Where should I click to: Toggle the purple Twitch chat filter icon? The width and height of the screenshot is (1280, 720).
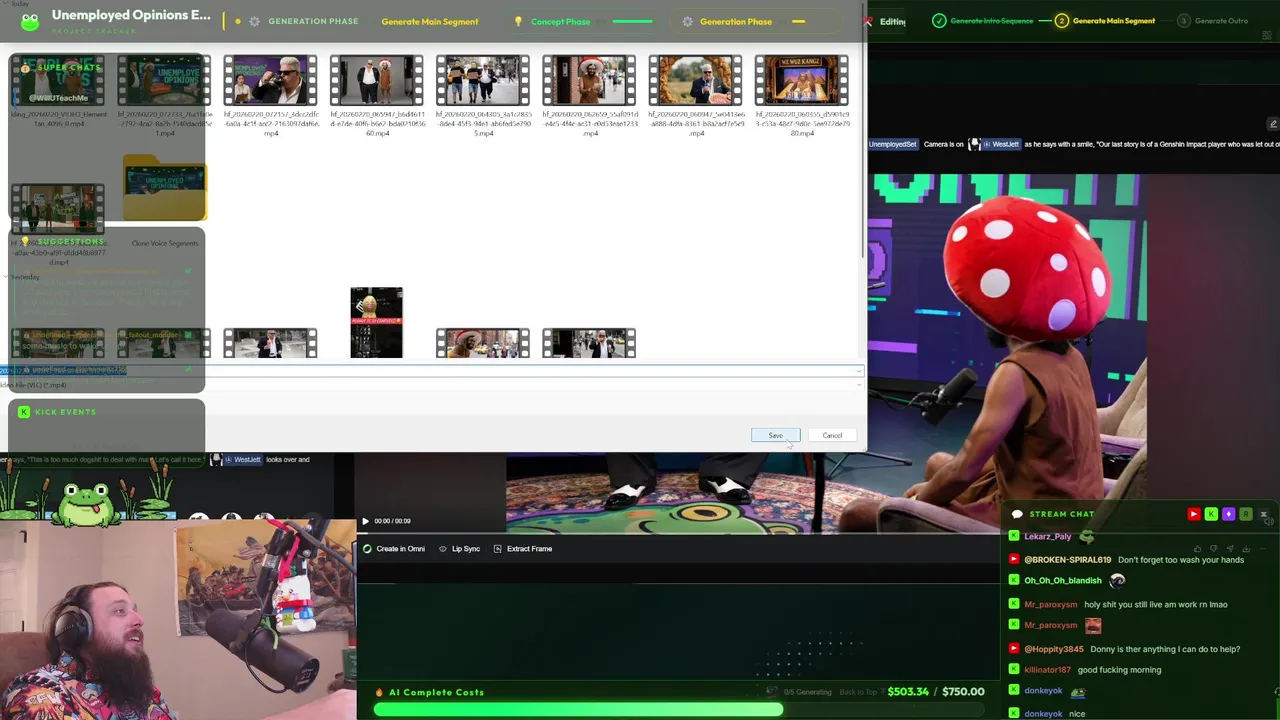[x=1228, y=514]
